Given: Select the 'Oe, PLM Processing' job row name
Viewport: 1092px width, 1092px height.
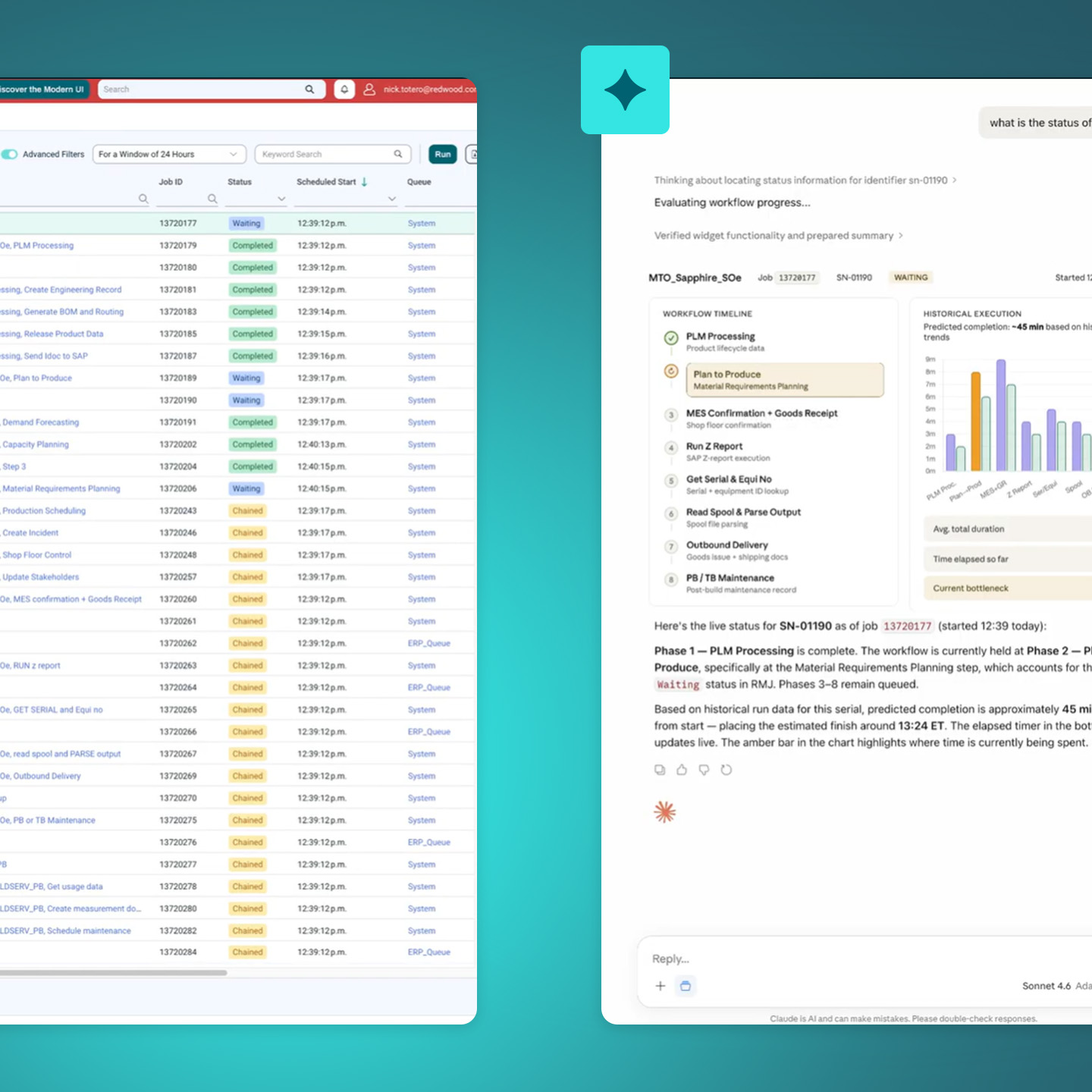Looking at the screenshot, I should tap(37, 246).
